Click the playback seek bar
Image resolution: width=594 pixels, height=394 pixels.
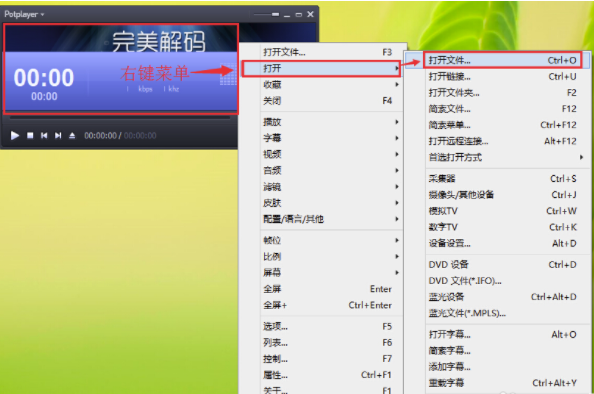[120, 118]
